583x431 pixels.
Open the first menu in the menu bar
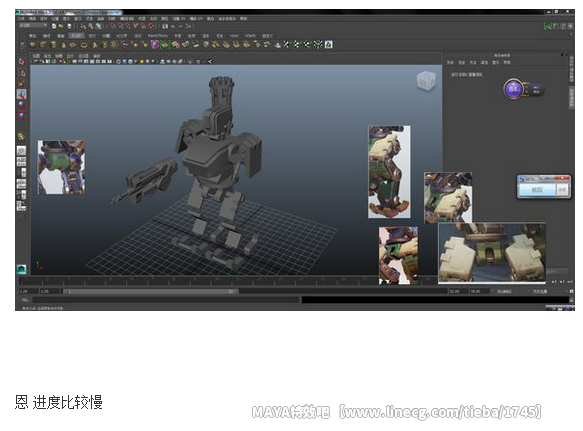point(21,18)
